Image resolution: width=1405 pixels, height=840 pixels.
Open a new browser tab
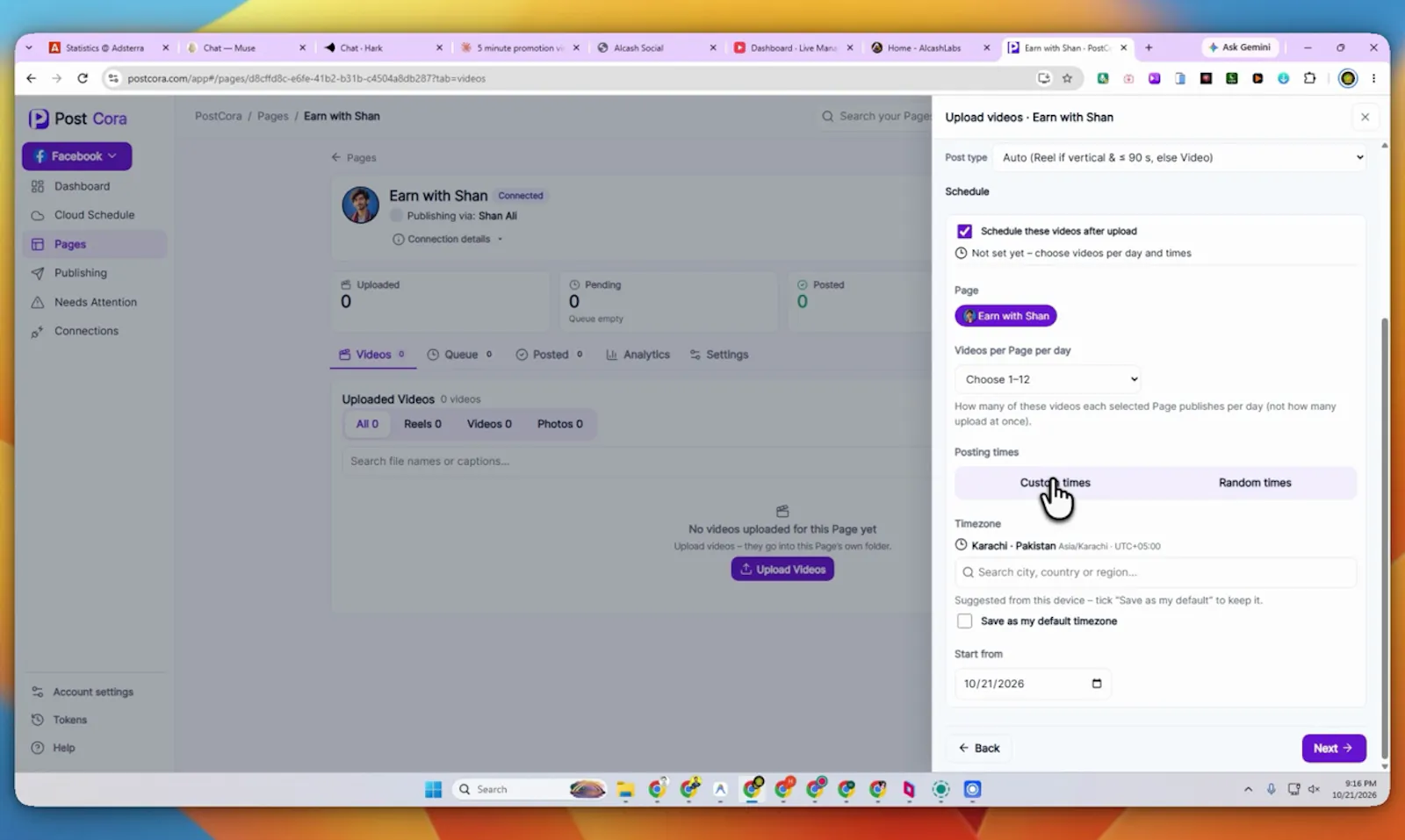coord(1149,47)
